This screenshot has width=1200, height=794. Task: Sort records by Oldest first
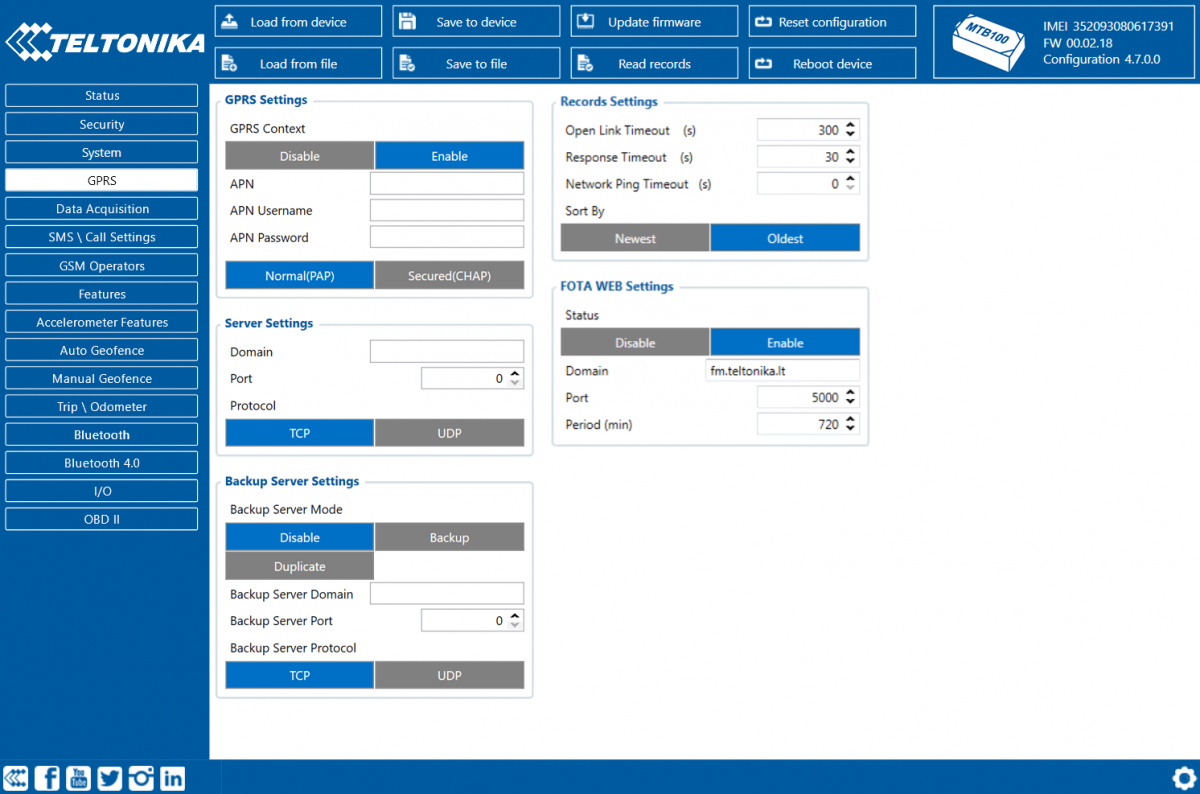785,237
